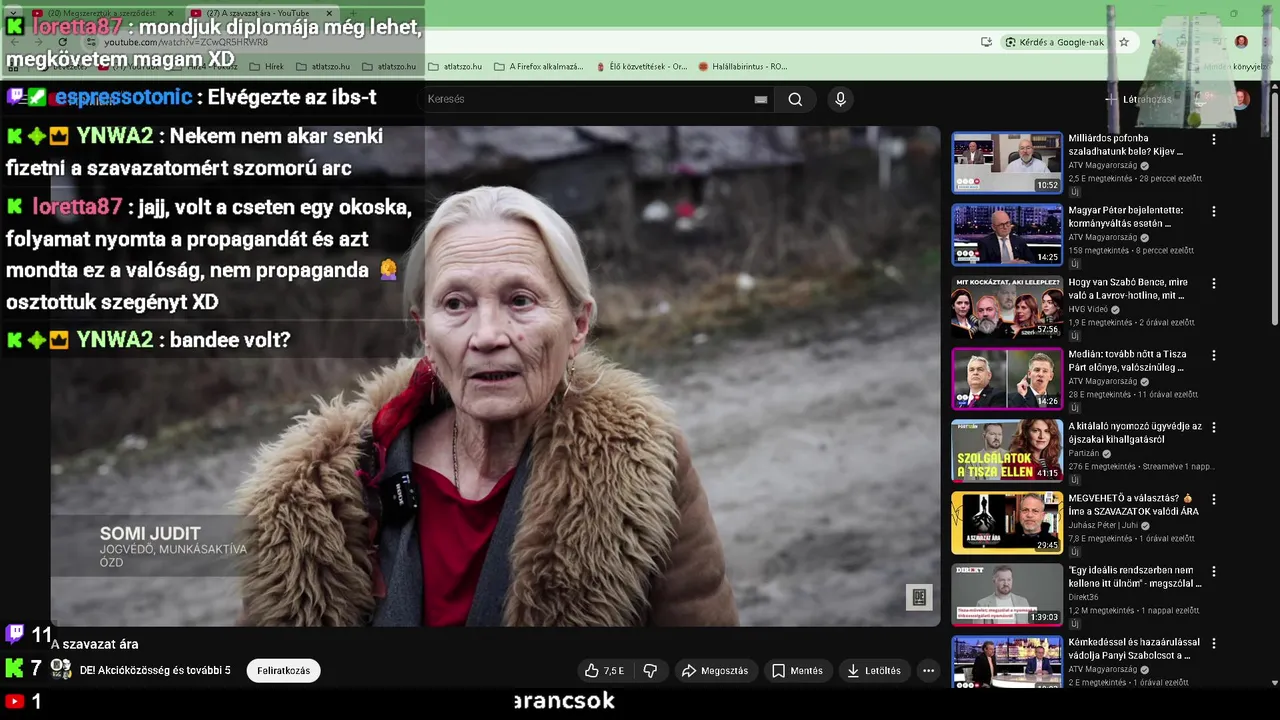The image size is (1280, 720).
Task: Click the 29:45 A szavazat ára thumbnail
Action: click(x=1007, y=522)
